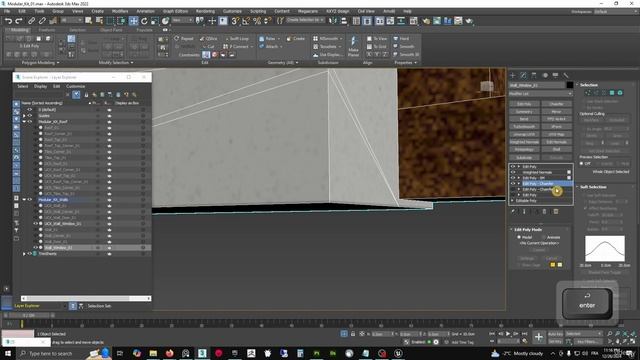Open the Geometry (All) ribbon dropdown

[x=283, y=63]
